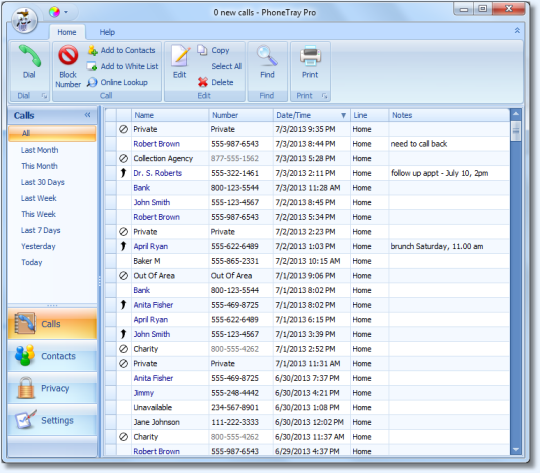Select the Jimmy 555-248-4442 row
Viewport: 540px width, 473px height.
(x=307, y=393)
